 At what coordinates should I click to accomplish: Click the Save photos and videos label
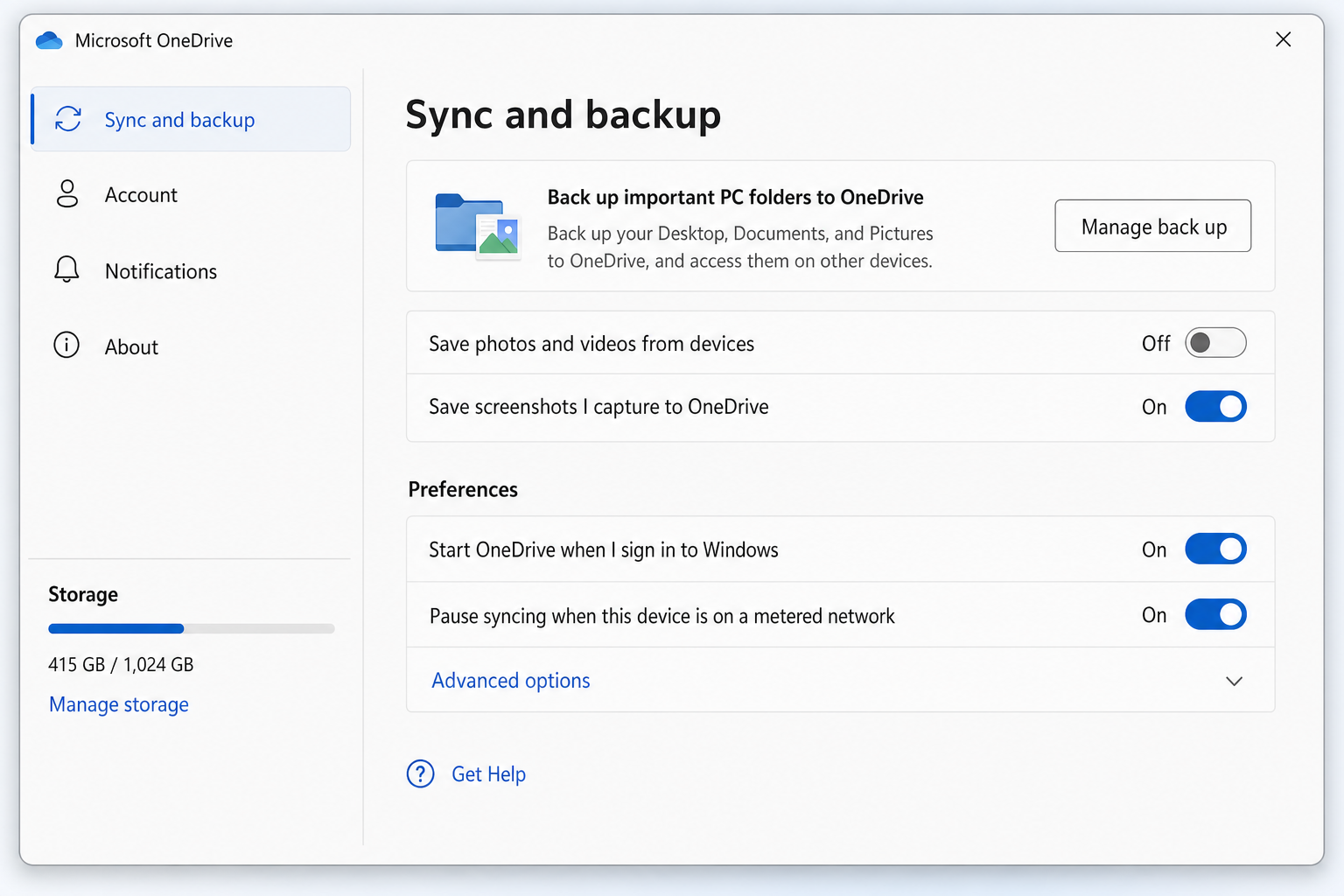point(591,344)
